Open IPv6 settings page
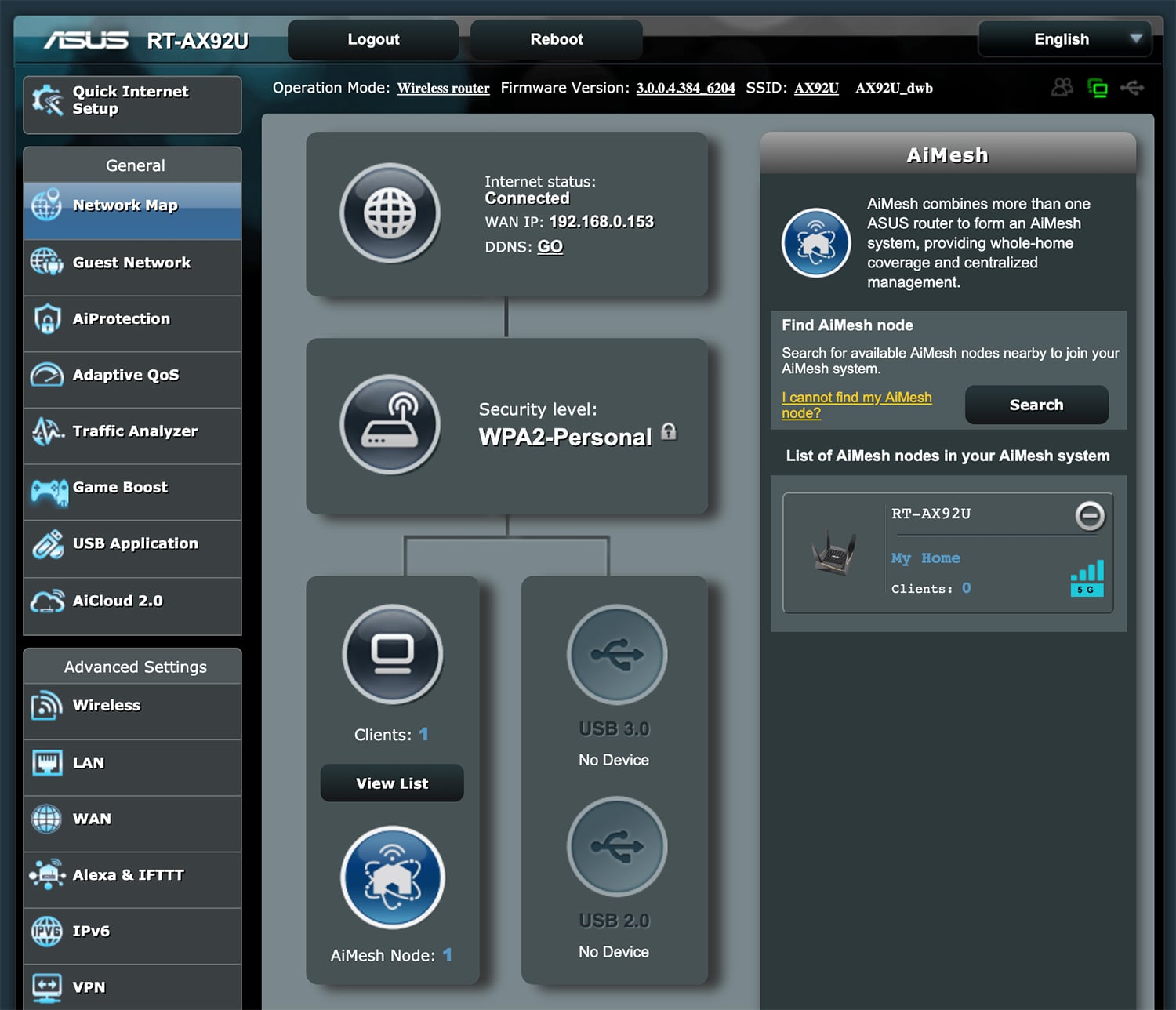 tap(132, 936)
